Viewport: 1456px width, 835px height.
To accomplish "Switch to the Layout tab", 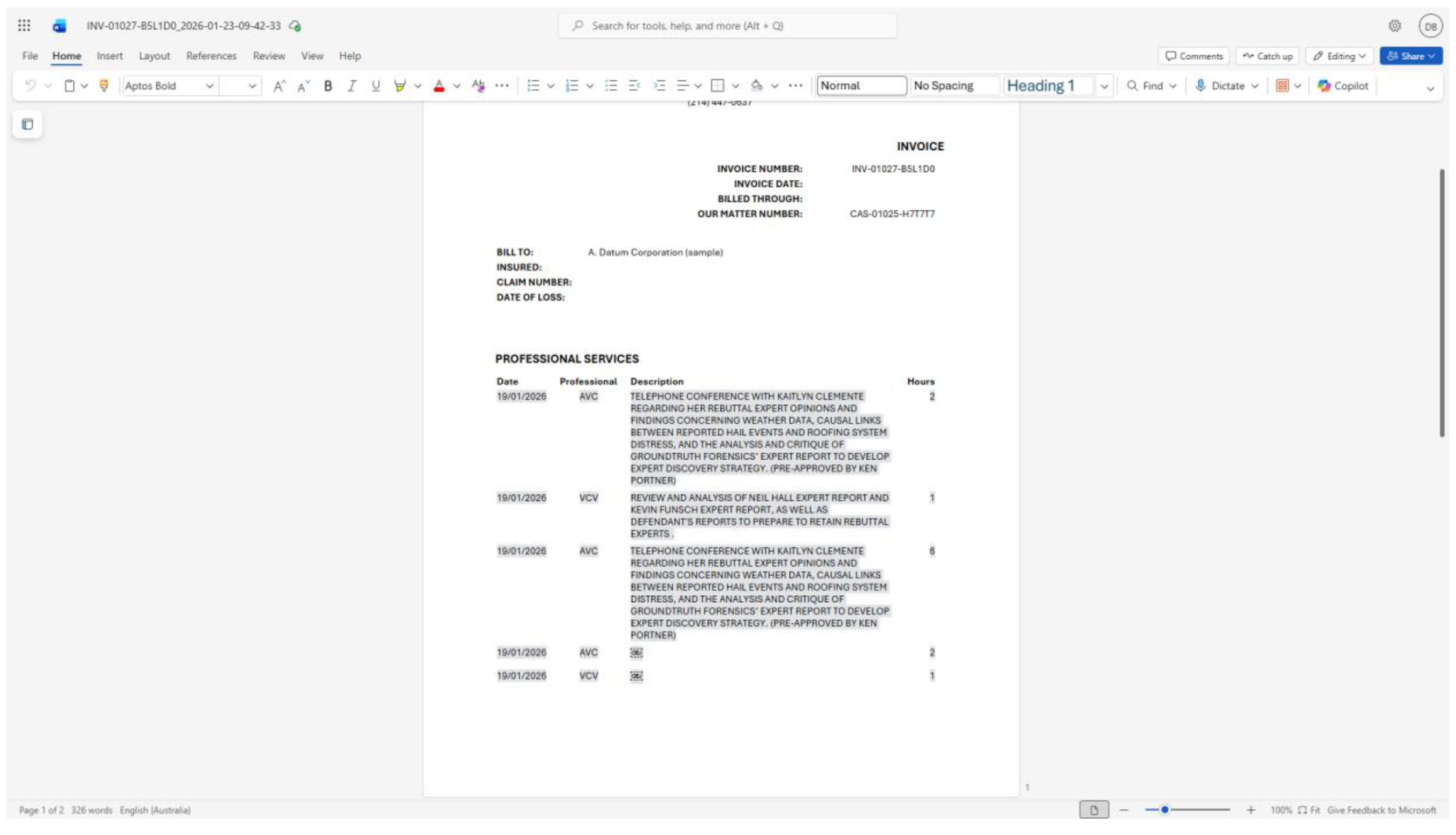I will point(154,56).
